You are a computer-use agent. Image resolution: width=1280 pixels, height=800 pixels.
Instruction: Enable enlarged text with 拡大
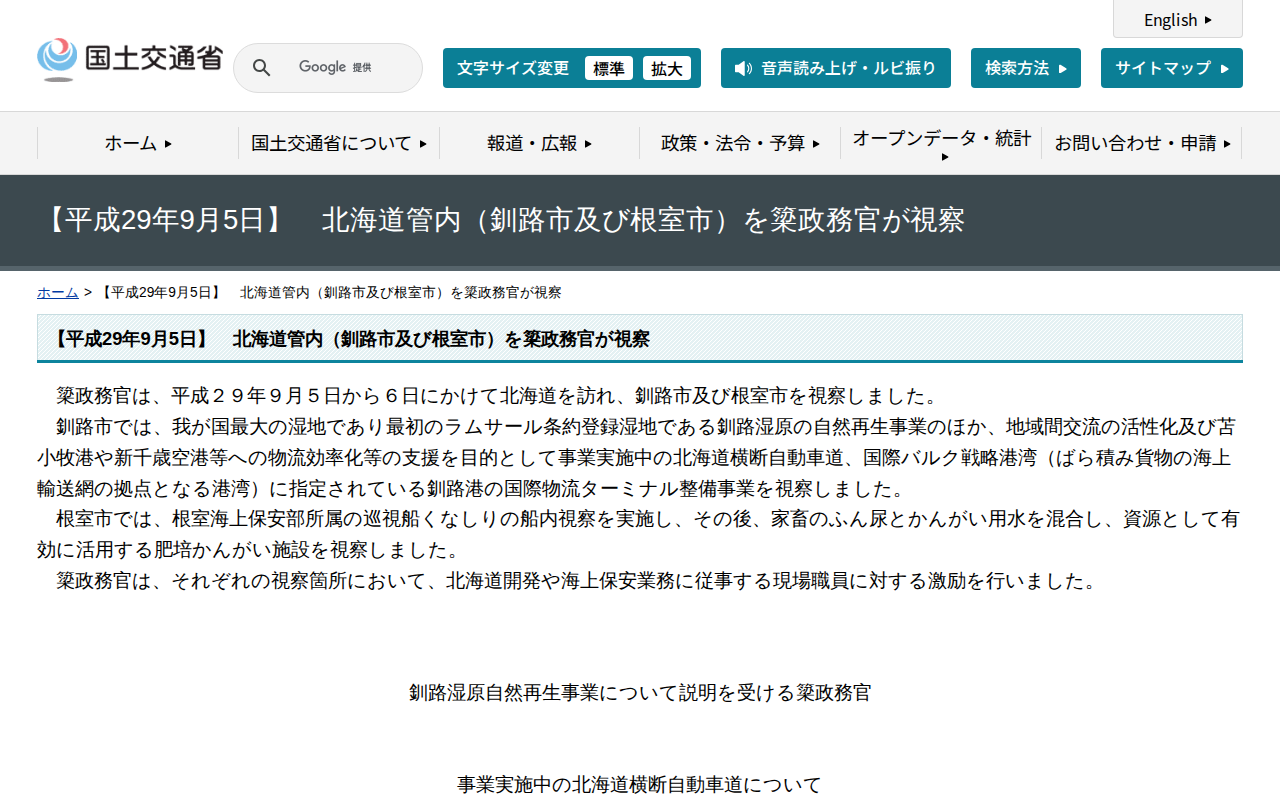[x=667, y=68]
